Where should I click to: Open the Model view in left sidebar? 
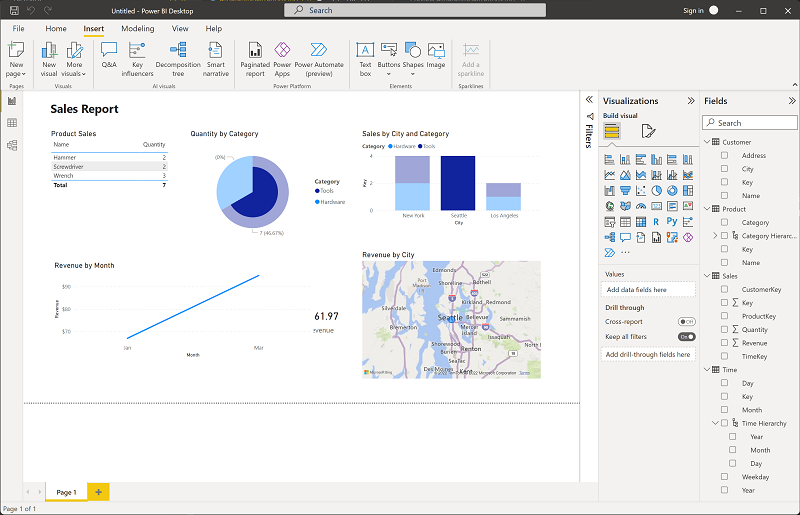[x=12, y=145]
